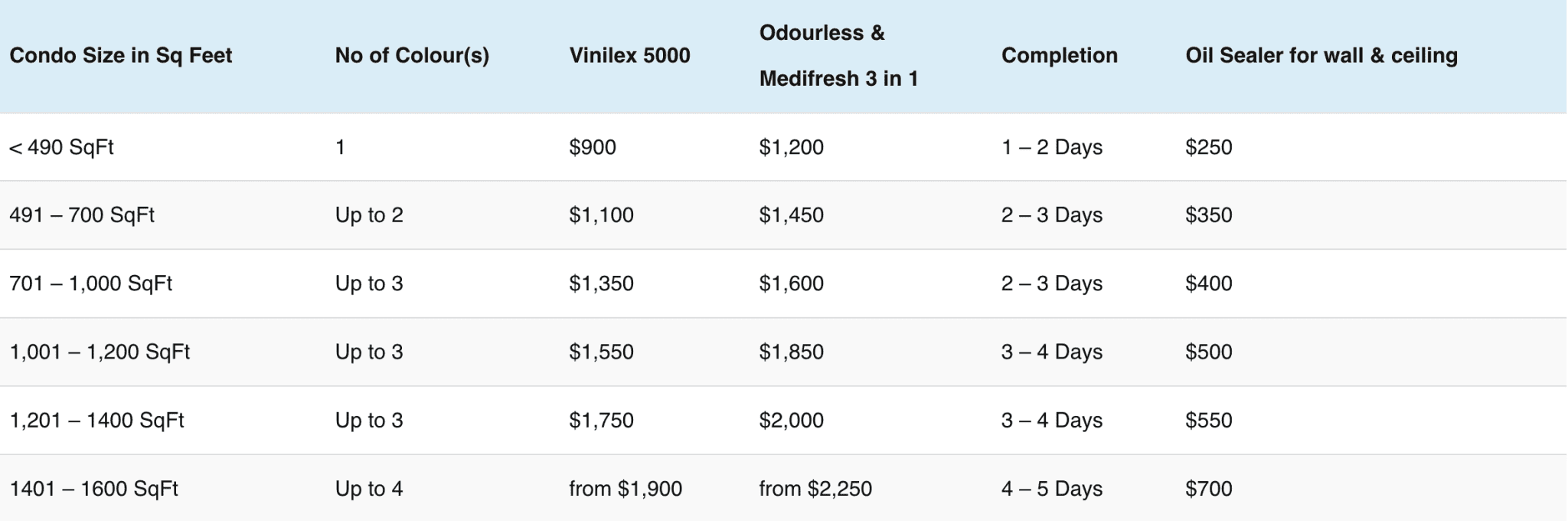Click the '701 – 1,000 SqFt' cell
This screenshot has width=1568, height=521.
tap(90, 283)
